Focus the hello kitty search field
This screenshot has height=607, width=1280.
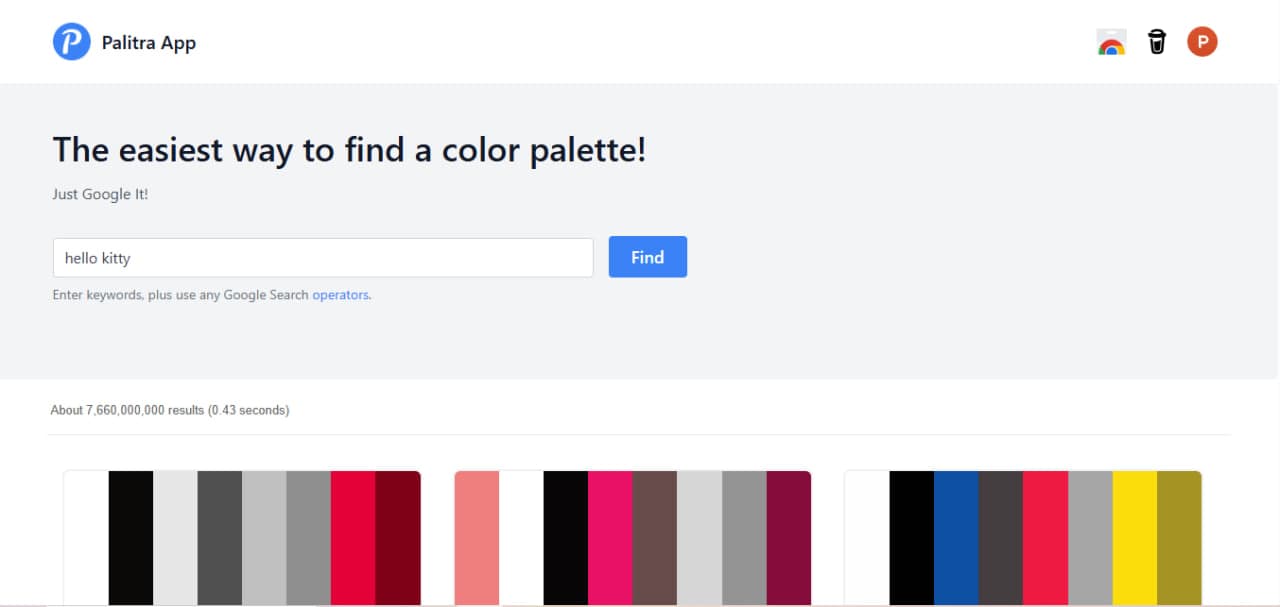click(323, 258)
